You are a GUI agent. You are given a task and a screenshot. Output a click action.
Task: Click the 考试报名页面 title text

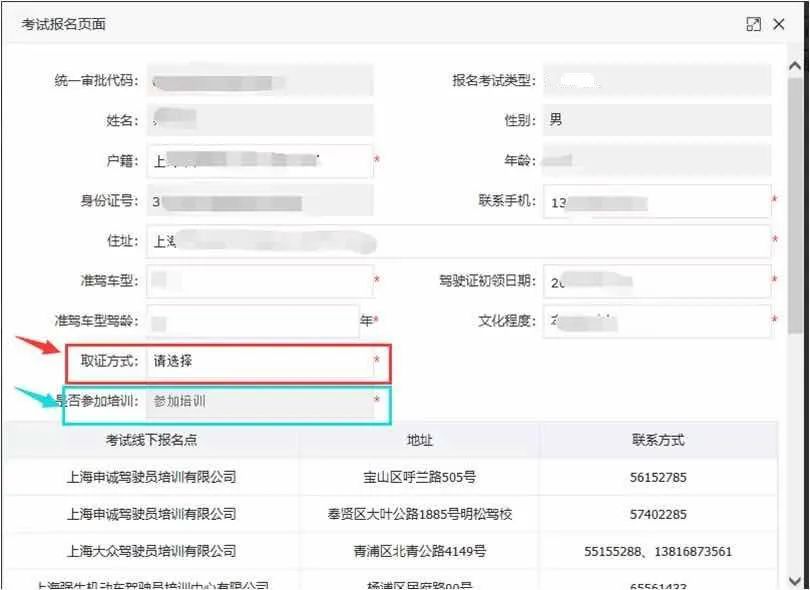[64, 24]
